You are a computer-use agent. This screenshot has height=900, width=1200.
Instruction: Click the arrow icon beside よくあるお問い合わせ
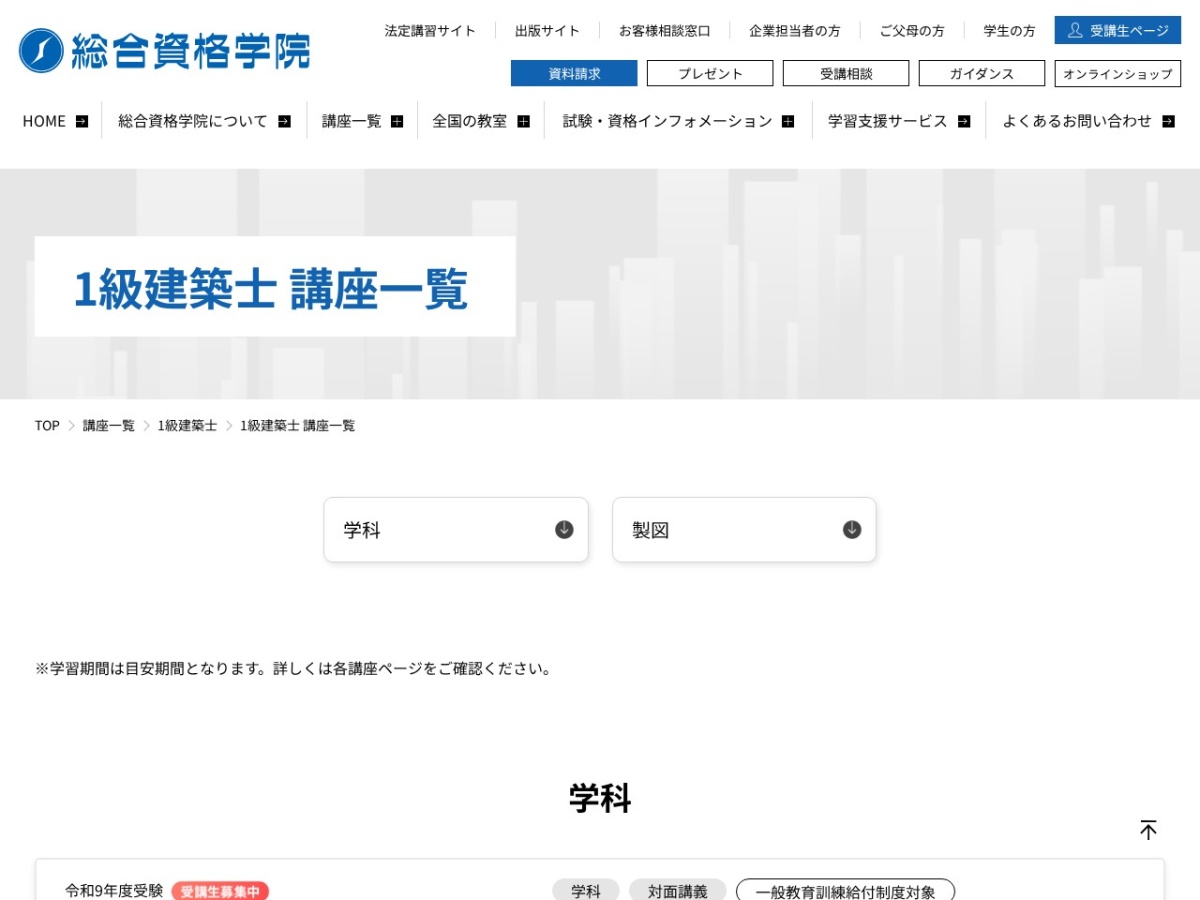point(1169,121)
